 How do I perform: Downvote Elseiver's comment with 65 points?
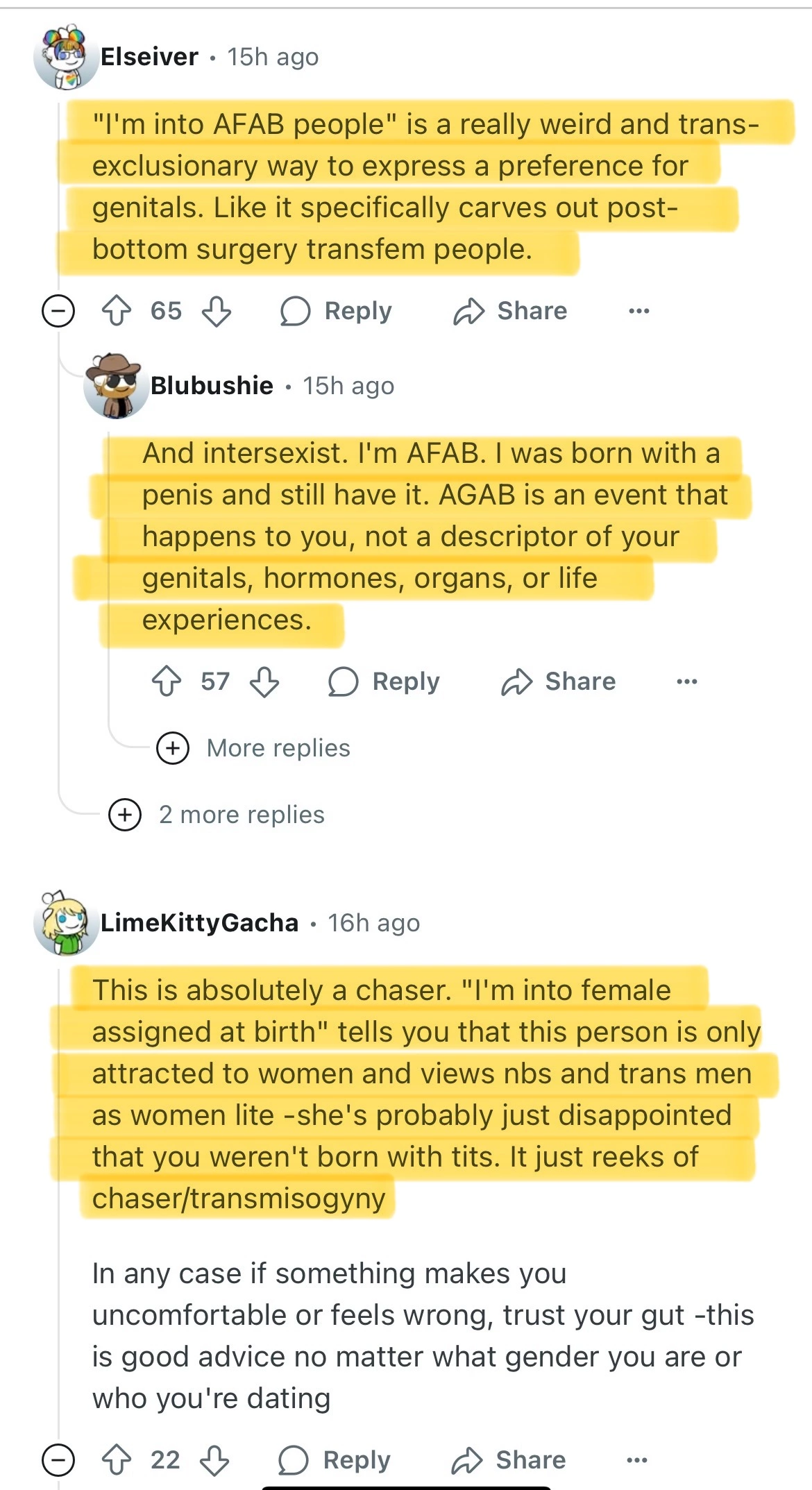click(x=216, y=311)
